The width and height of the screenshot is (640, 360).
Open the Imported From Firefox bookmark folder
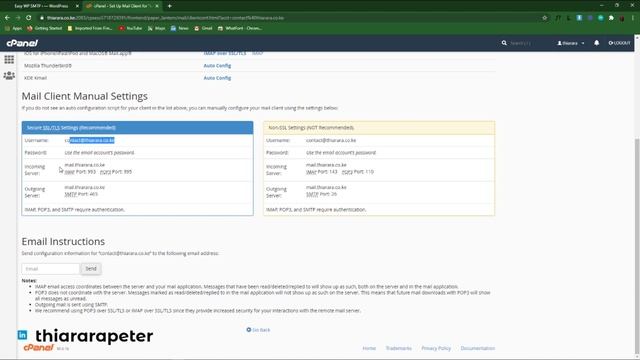pyautogui.click(x=90, y=29)
